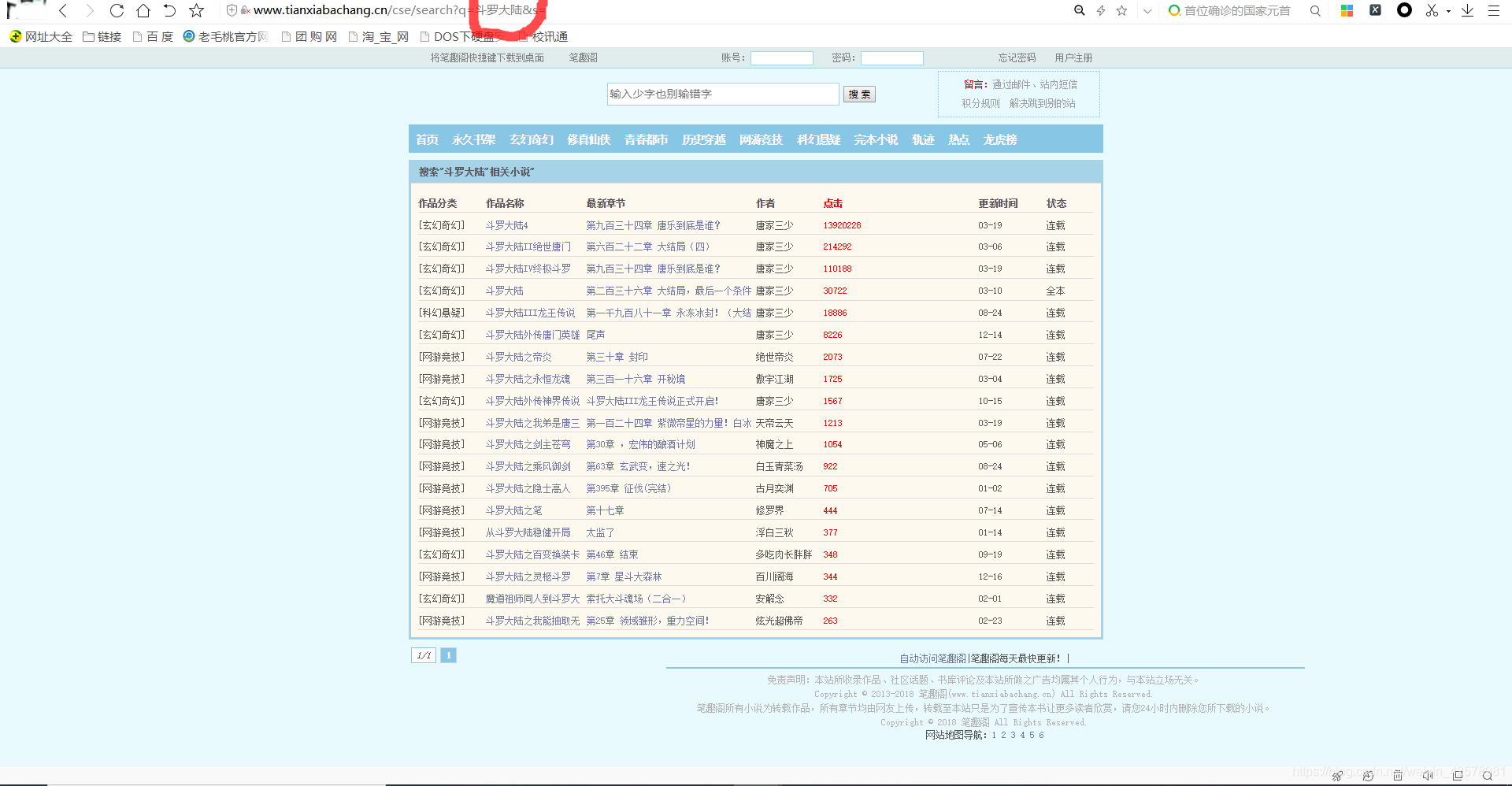Open the screenshot tool dropdown arrow
Viewport: 1512px width, 786px height.
[1448, 11]
